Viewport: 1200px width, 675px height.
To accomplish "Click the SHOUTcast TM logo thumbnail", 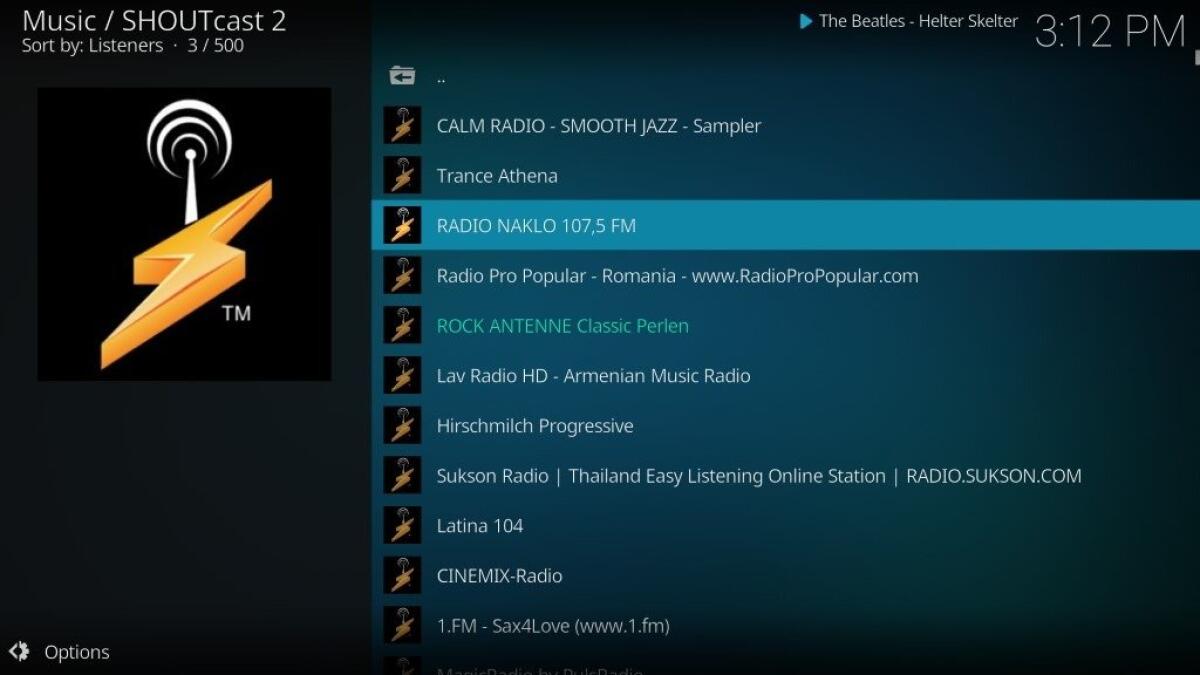I will [x=183, y=233].
